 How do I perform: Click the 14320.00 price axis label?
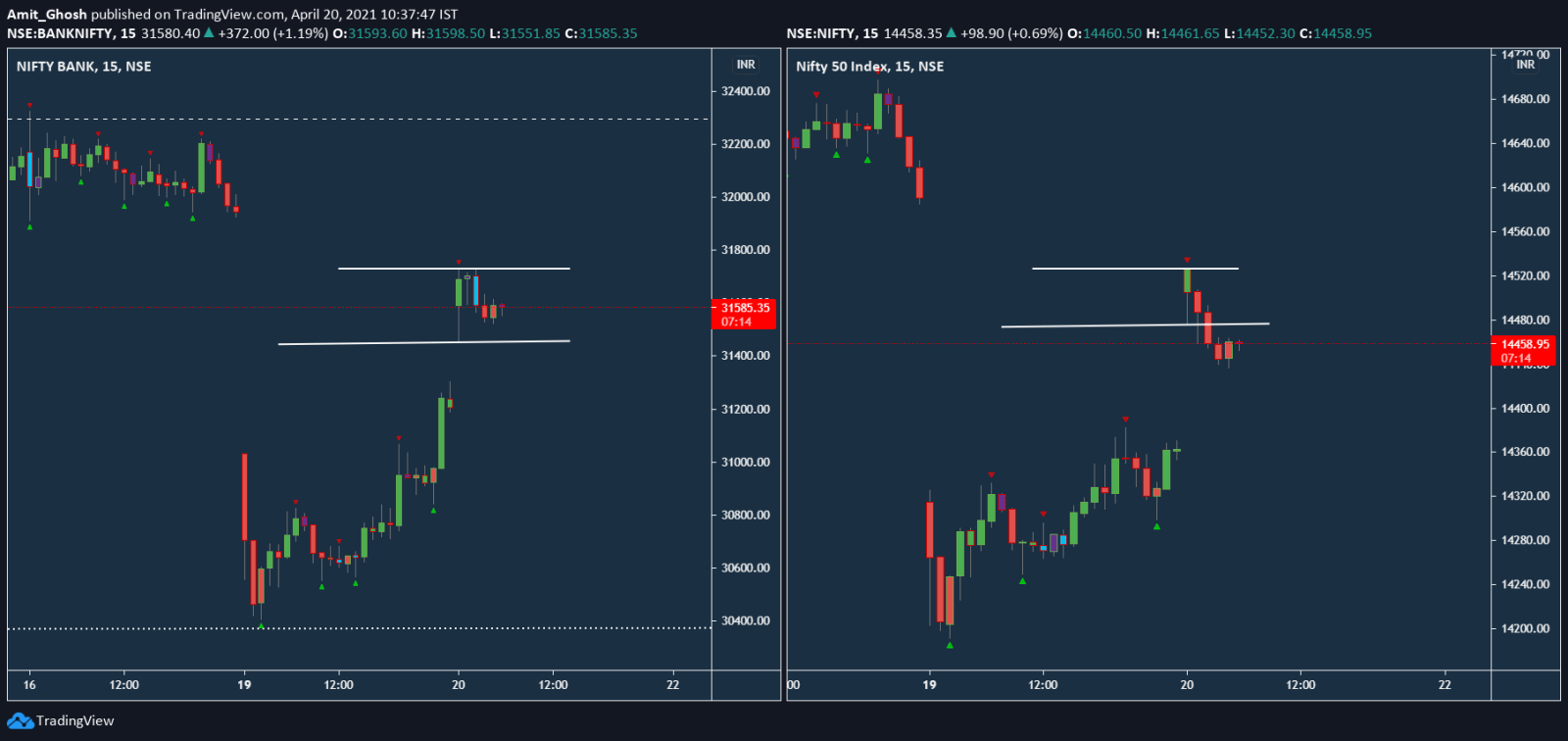1526,496
